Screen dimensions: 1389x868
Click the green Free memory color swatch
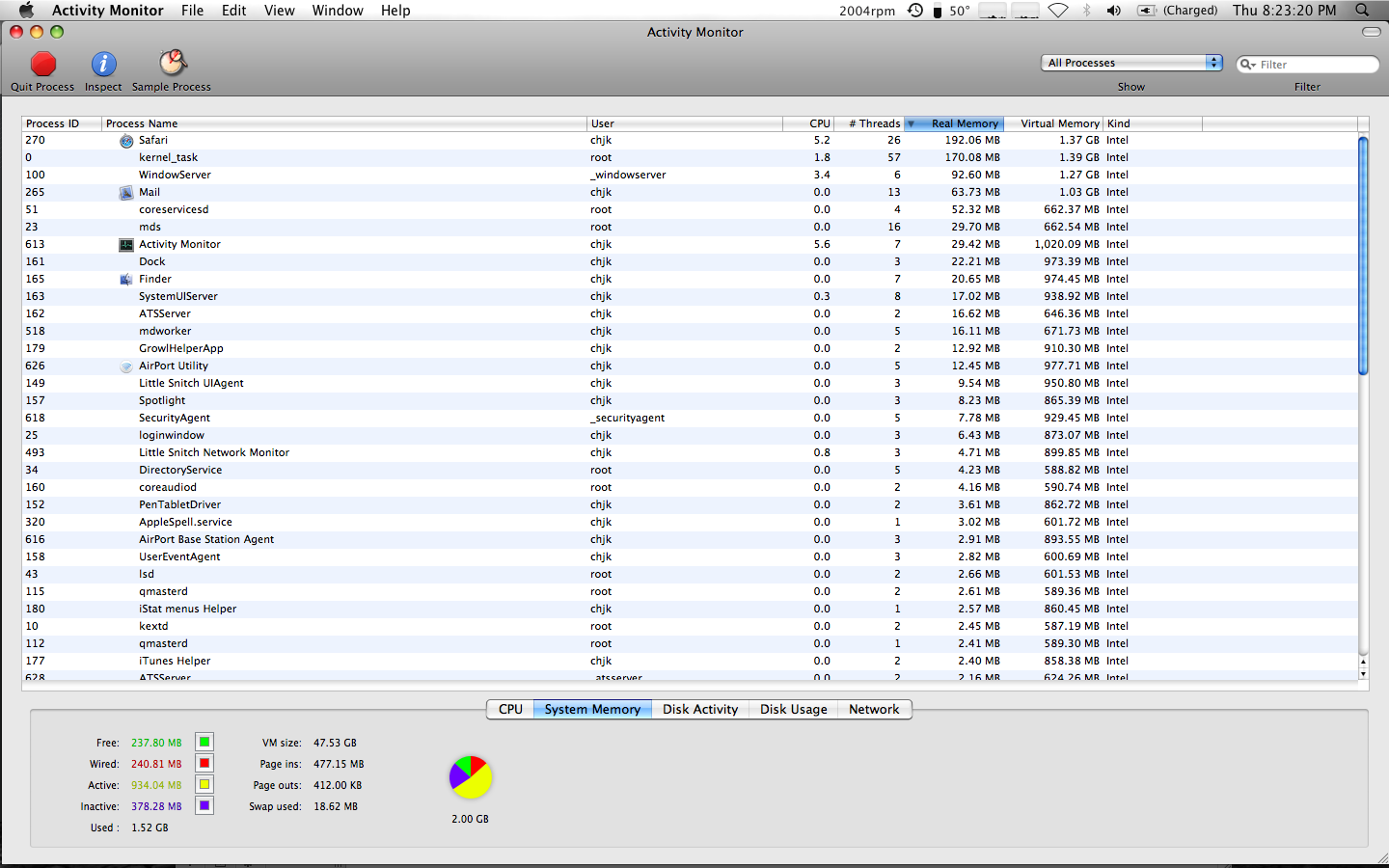click(x=204, y=742)
